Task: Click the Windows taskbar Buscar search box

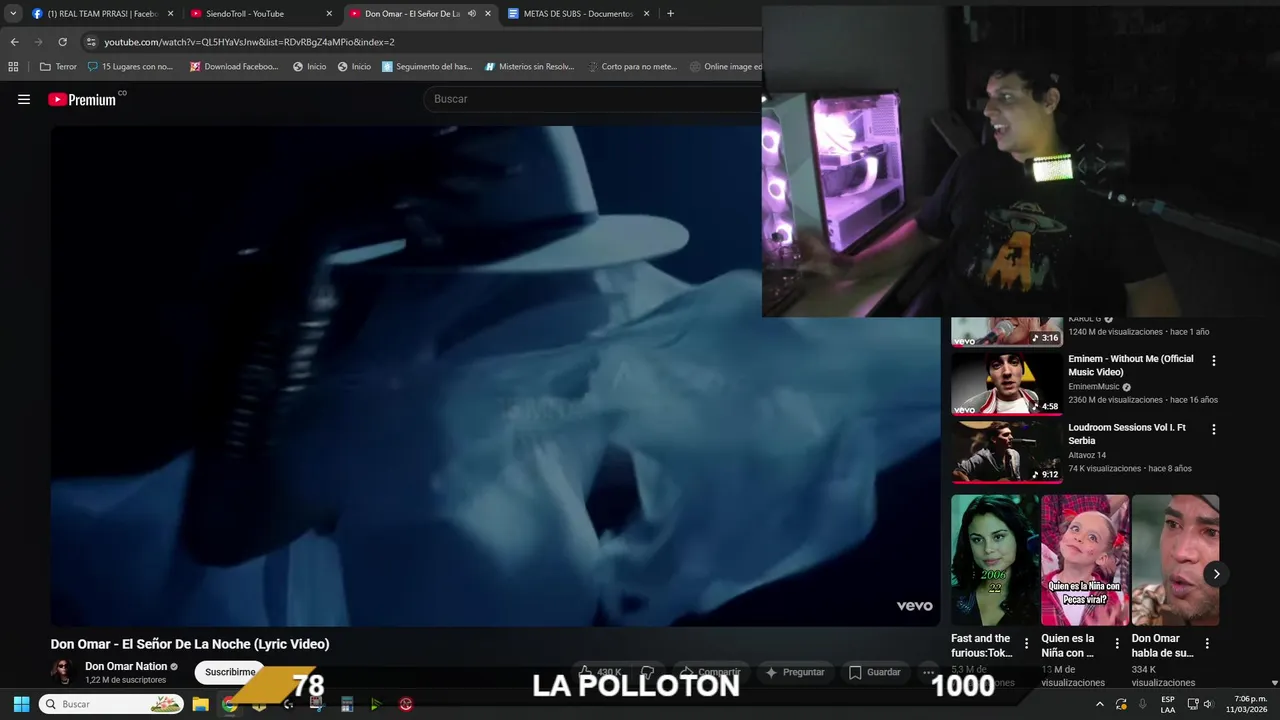Action: tap(111, 704)
